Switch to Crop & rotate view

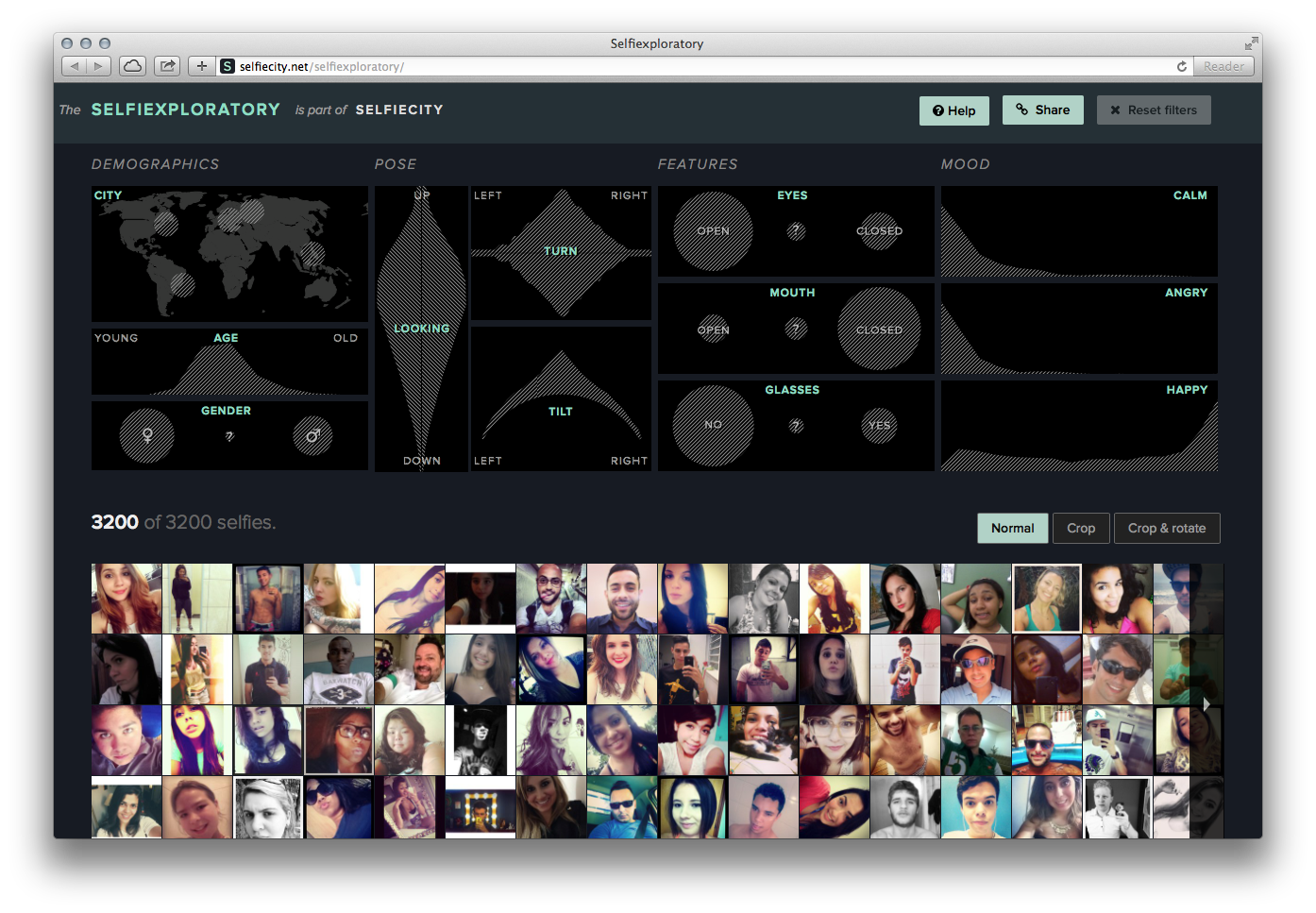1167,529
